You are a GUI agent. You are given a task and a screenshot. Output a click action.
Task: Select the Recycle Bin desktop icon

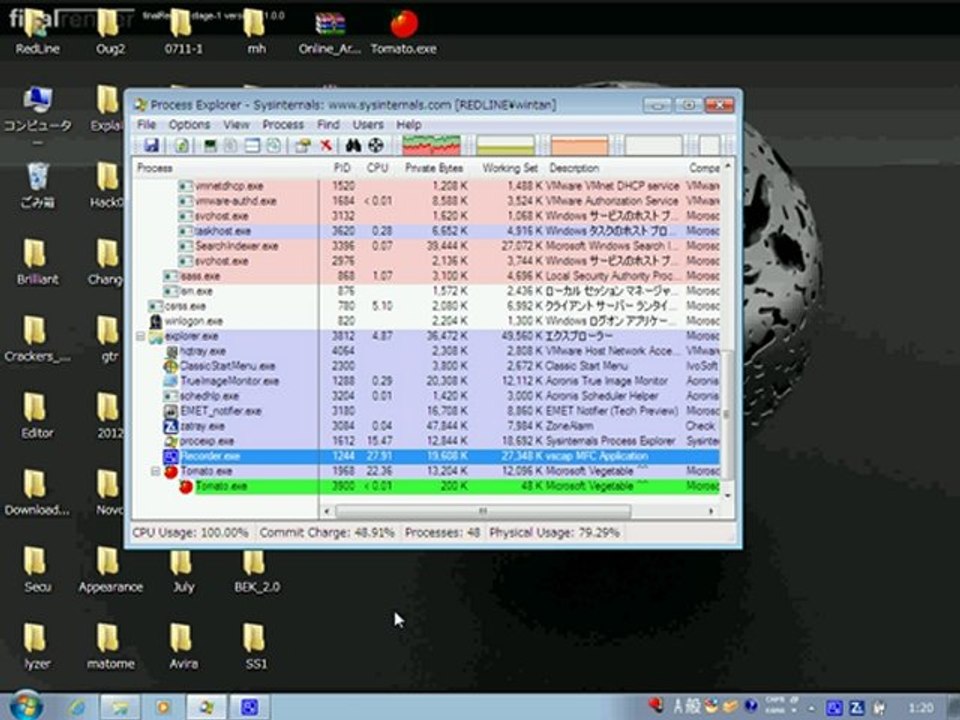pyautogui.click(x=37, y=185)
